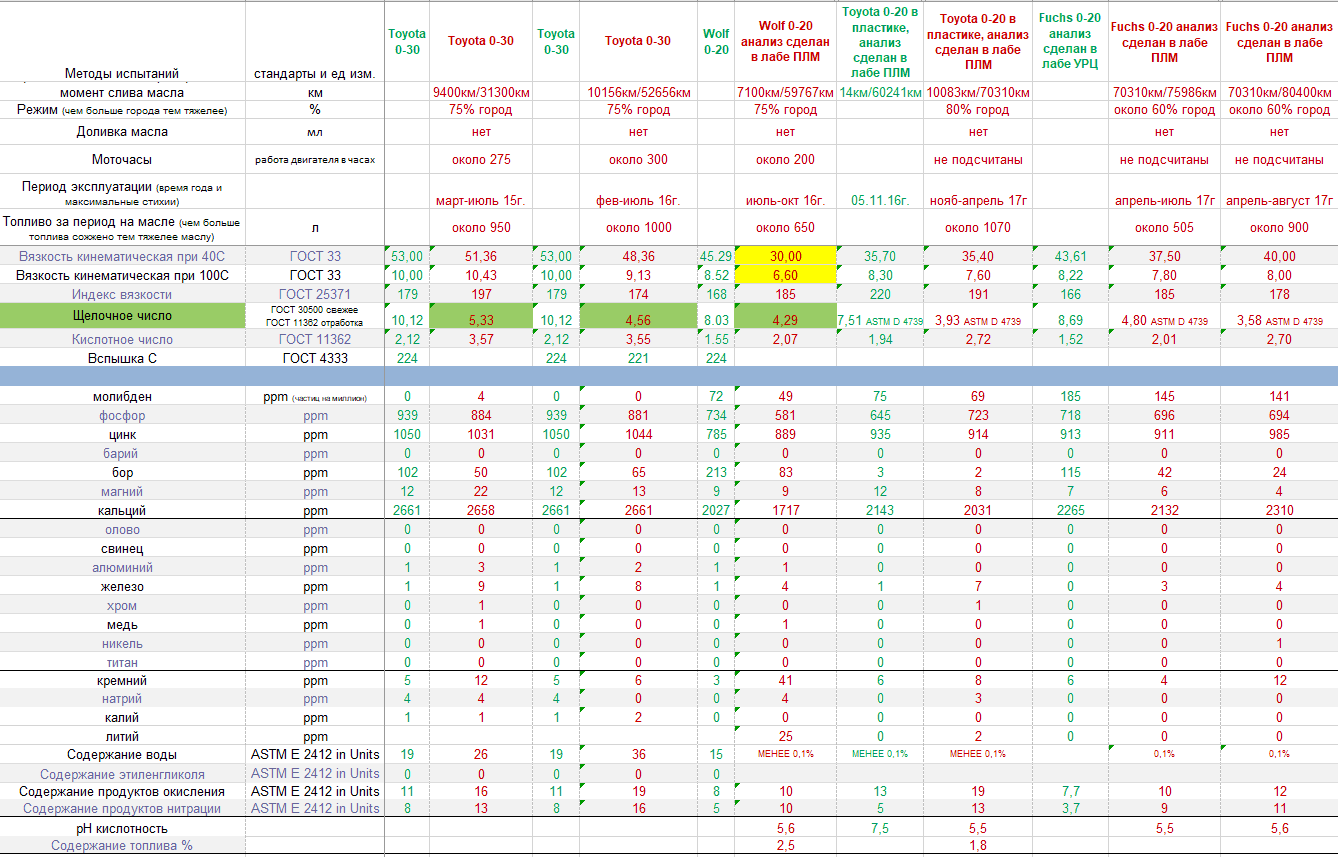Select the cell '10156км/52656км'
Image resolution: width=1338 pixels, height=857 pixels.
point(638,92)
